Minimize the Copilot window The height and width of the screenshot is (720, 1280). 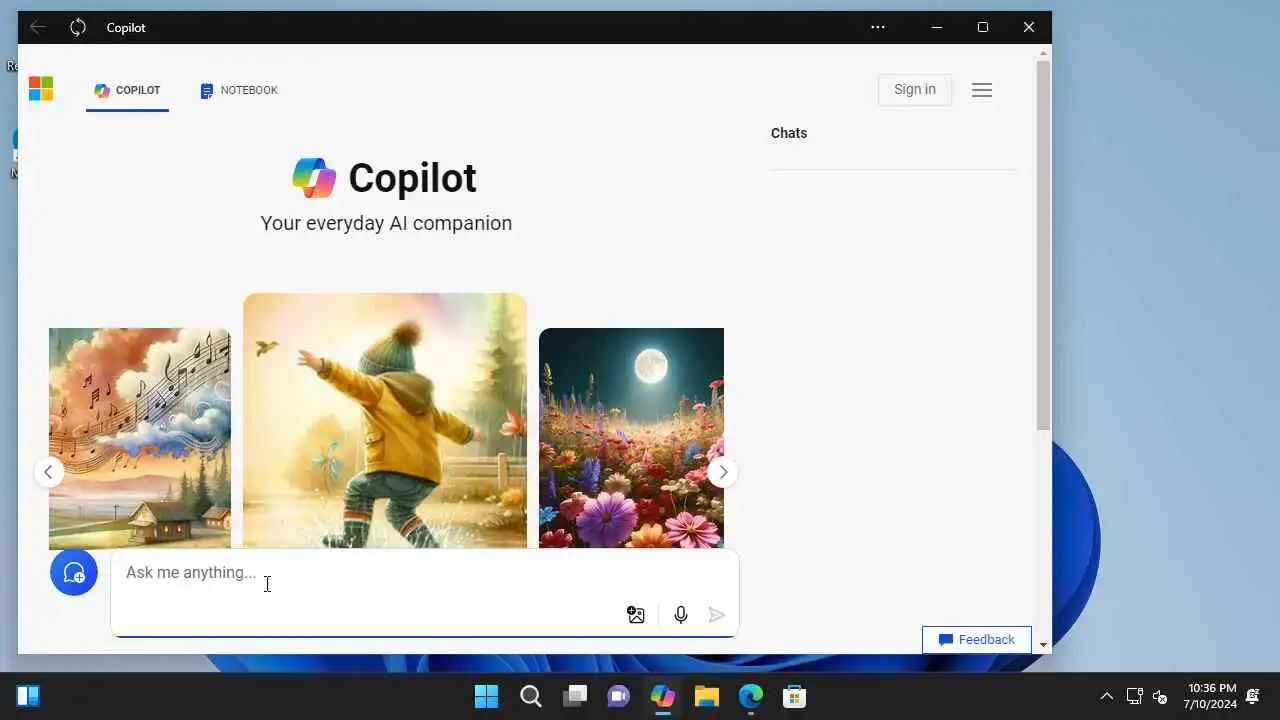[x=937, y=27]
